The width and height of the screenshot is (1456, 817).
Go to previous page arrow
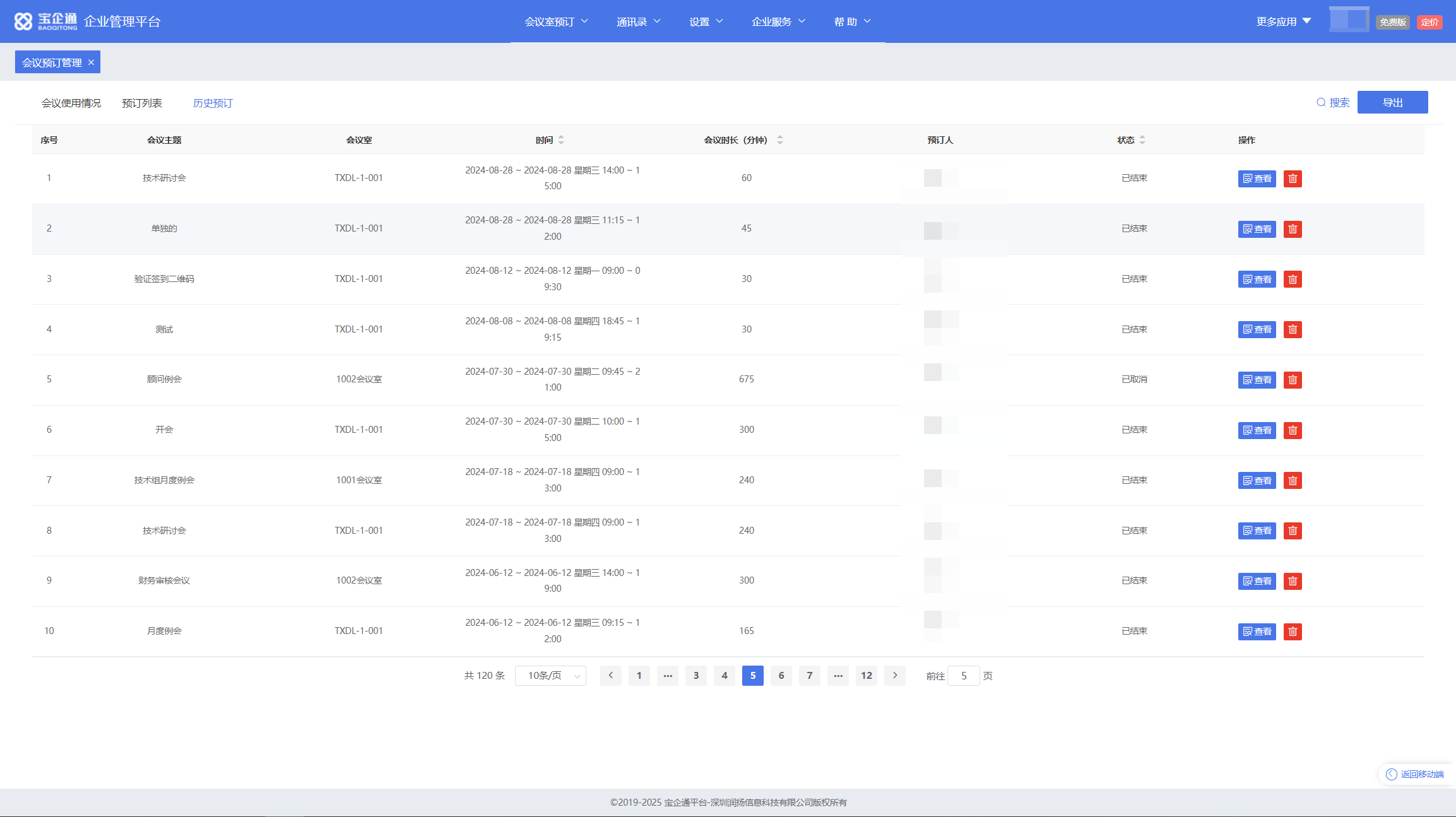click(610, 676)
